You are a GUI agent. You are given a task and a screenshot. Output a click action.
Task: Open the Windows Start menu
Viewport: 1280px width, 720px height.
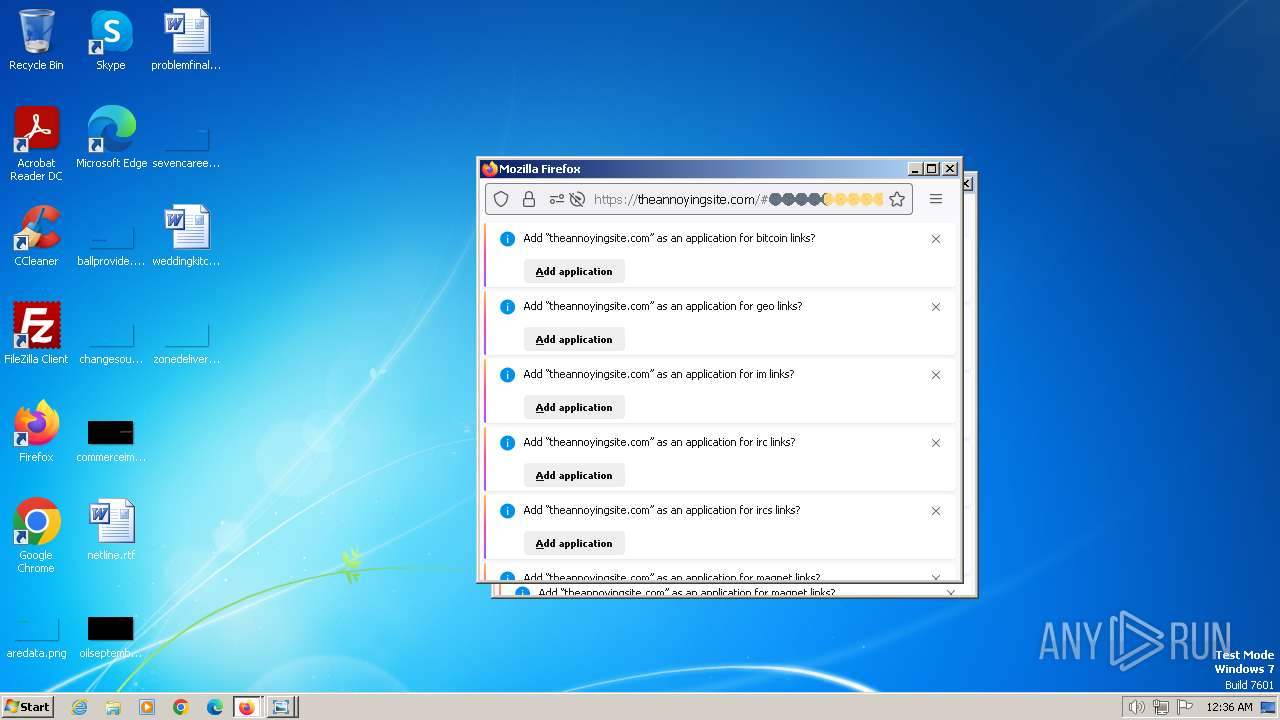point(27,706)
